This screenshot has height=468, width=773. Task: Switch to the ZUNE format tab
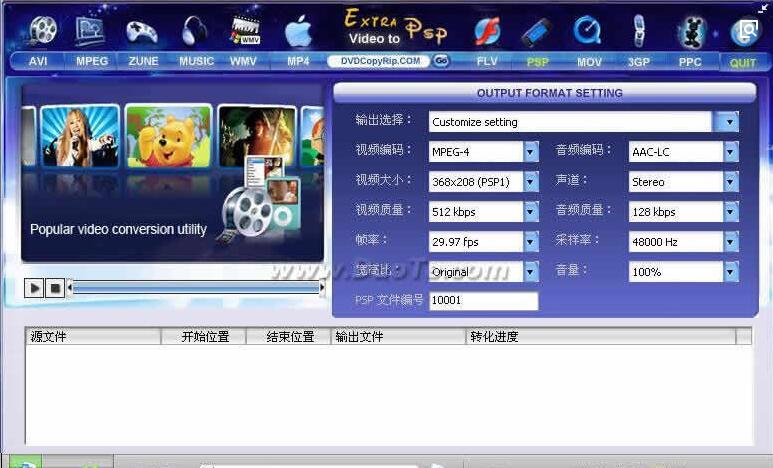pyautogui.click(x=143, y=61)
